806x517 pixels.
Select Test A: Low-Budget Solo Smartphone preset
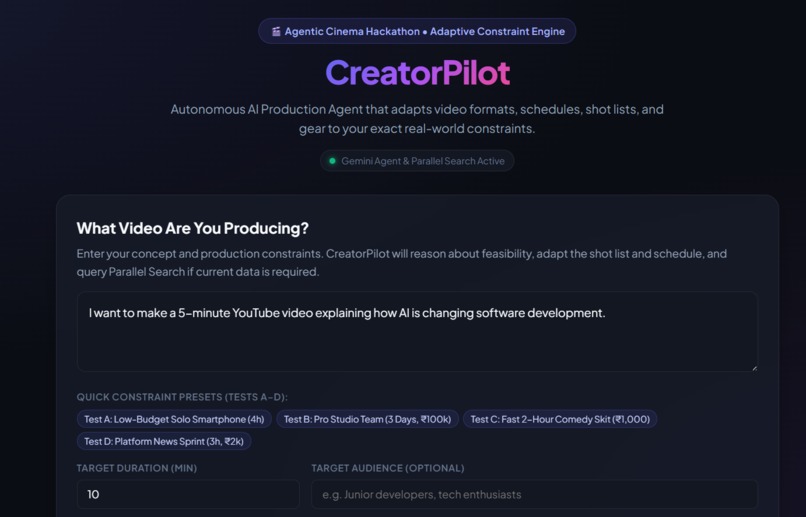174,419
